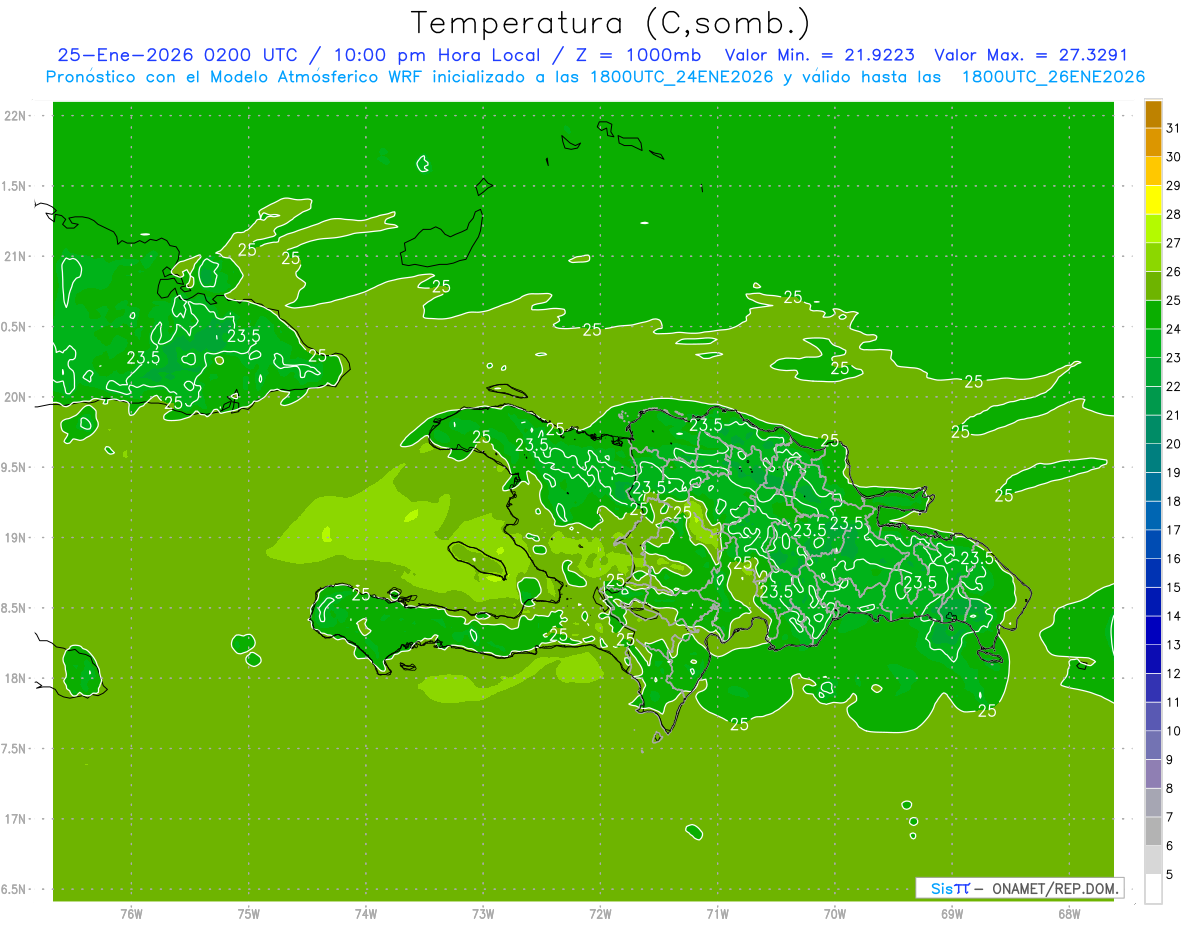Click the "5" label on the color scale
Screen dimensions: 1200x927
click(1170, 874)
